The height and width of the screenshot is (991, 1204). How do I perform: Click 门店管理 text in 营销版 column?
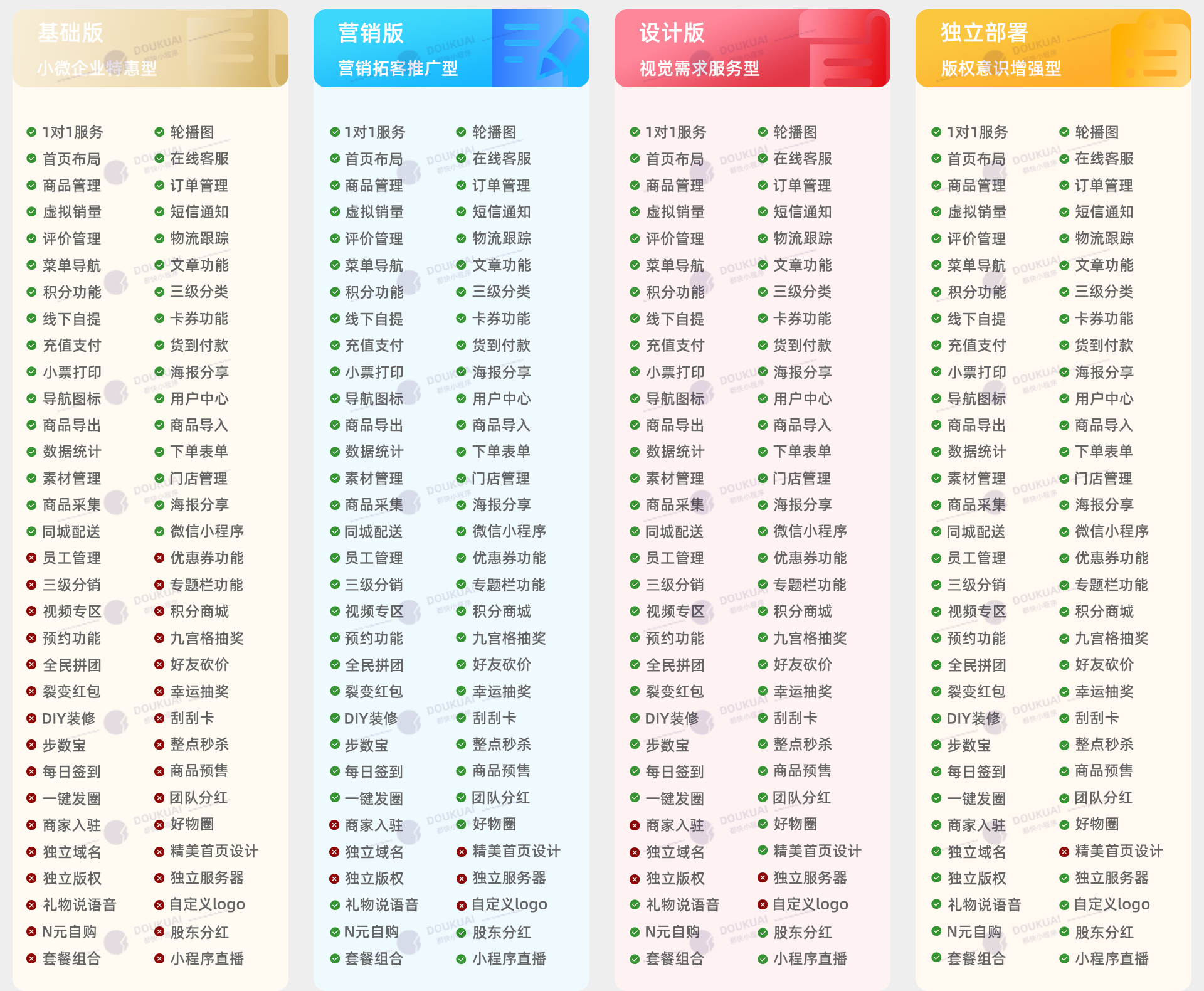[x=502, y=479]
